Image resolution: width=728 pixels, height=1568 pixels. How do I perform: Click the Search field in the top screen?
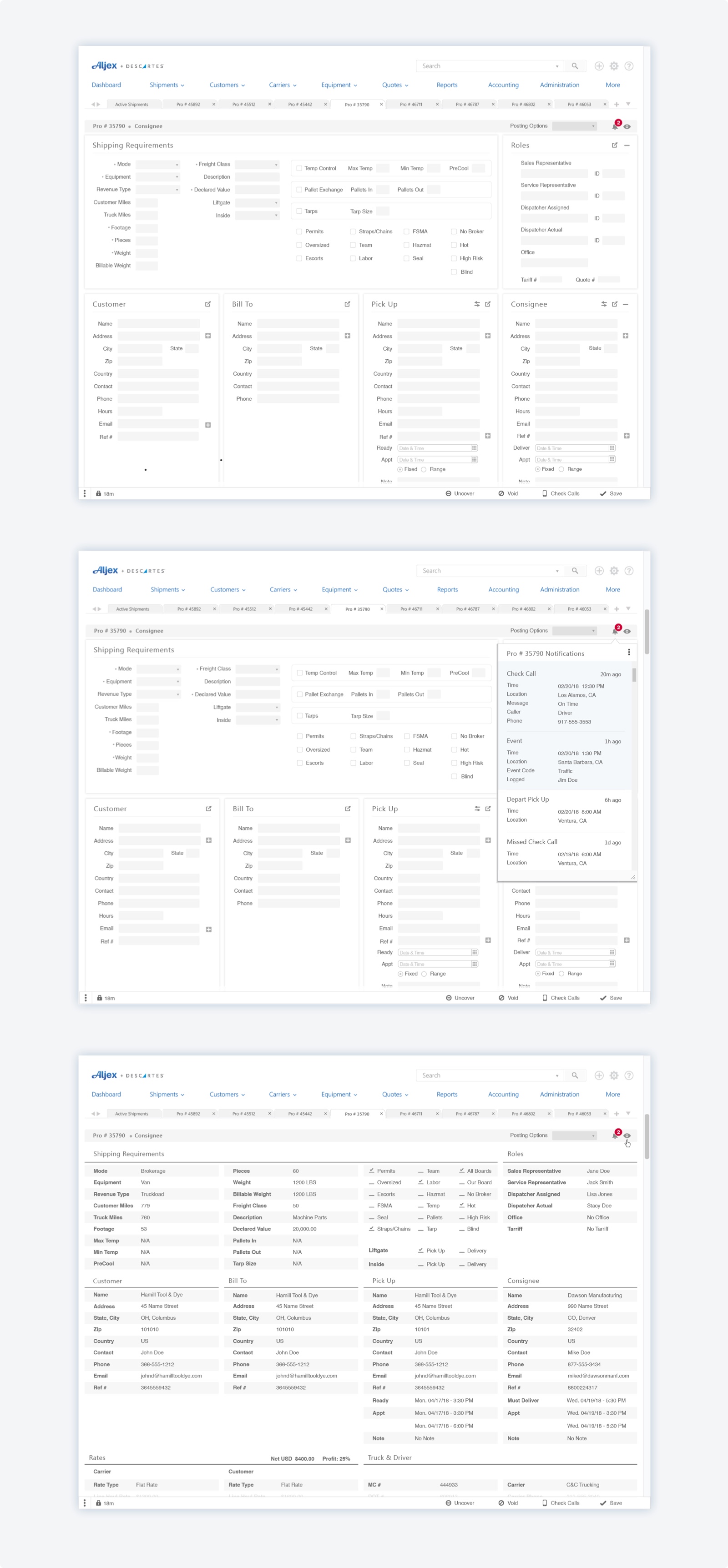click(x=489, y=66)
